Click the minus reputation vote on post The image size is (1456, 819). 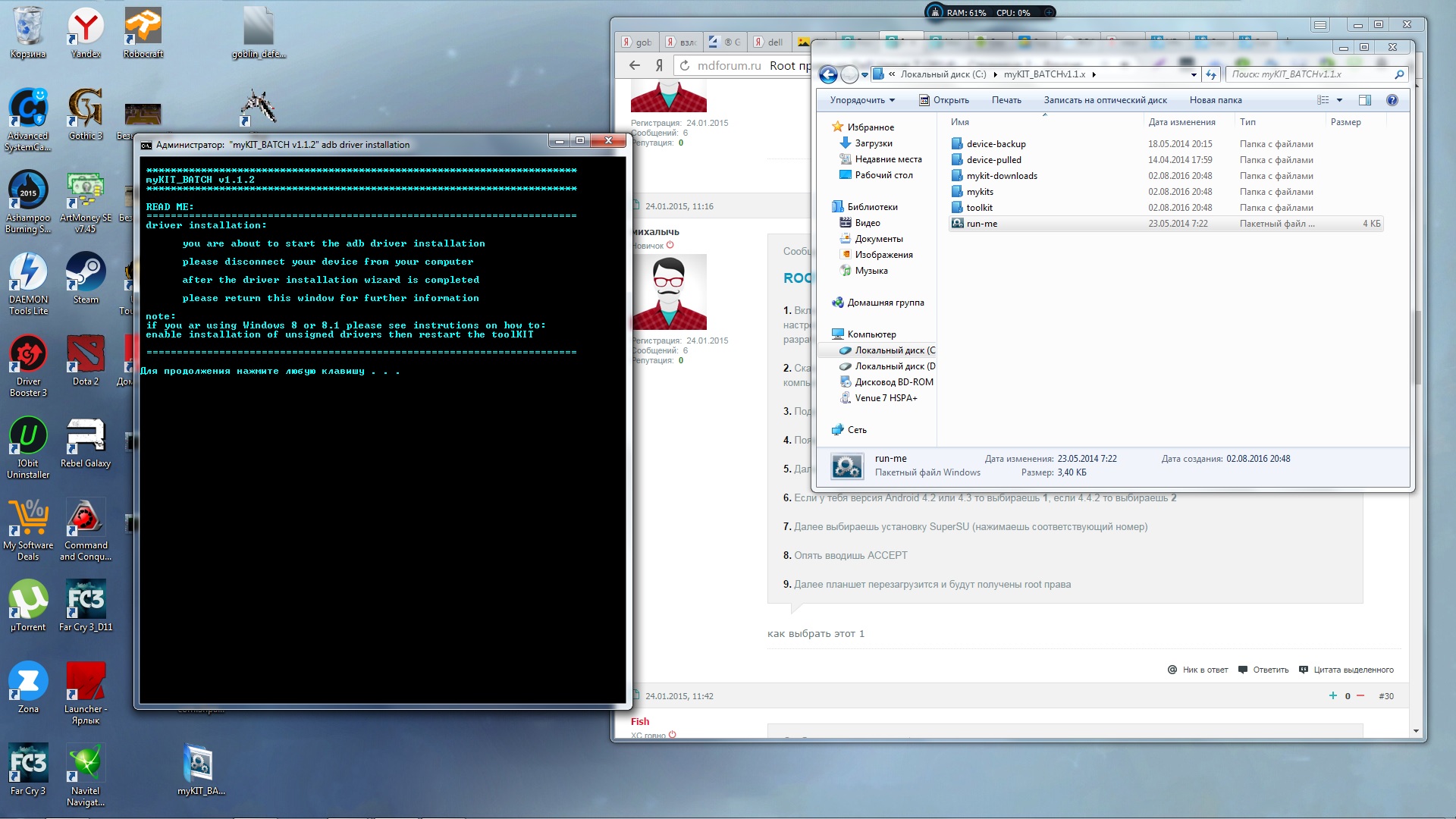1360,695
